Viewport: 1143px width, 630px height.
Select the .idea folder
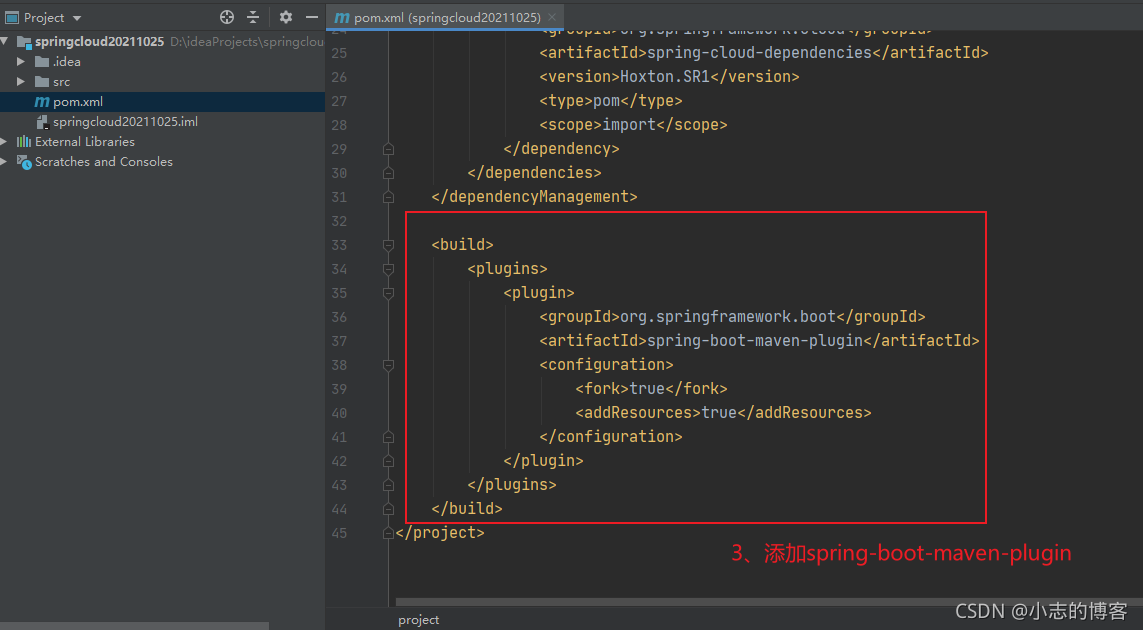click(x=66, y=62)
